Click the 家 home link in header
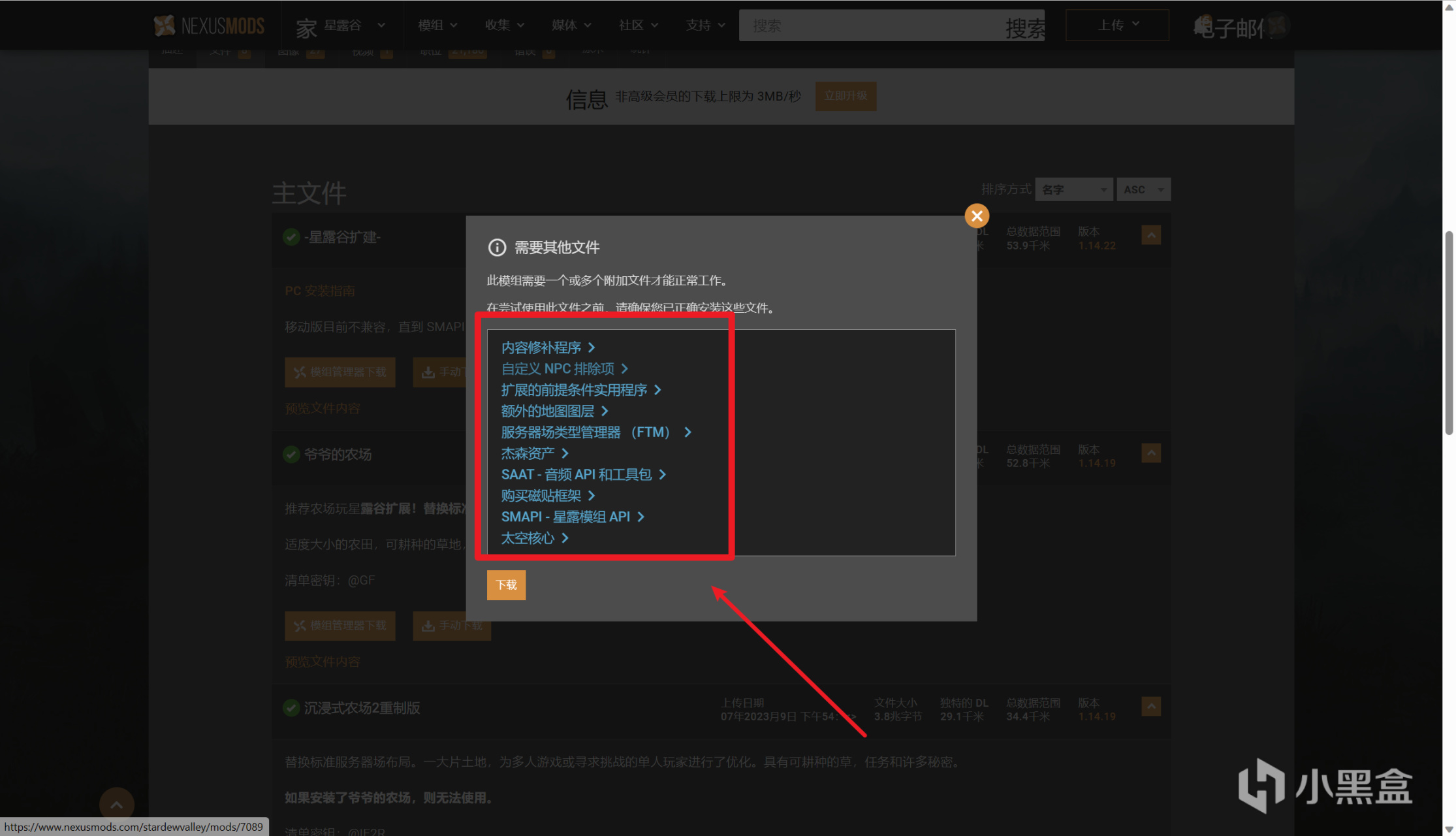The image size is (1456, 836). 306,27
